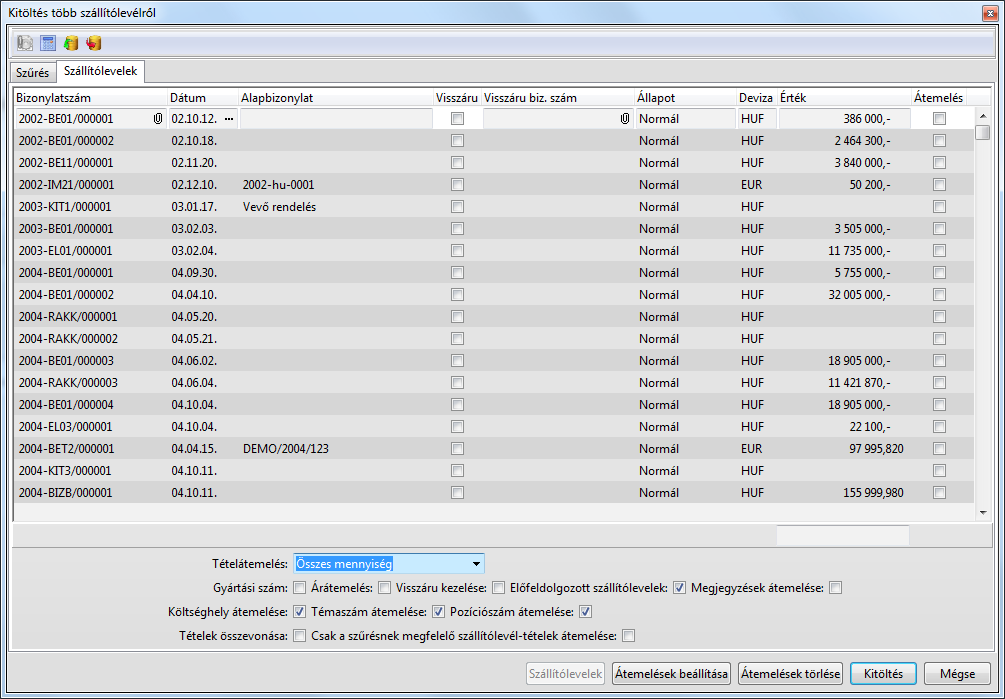The height and width of the screenshot is (699, 1005).
Task: Open the Tételátemelés dropdown
Action: tap(476, 564)
